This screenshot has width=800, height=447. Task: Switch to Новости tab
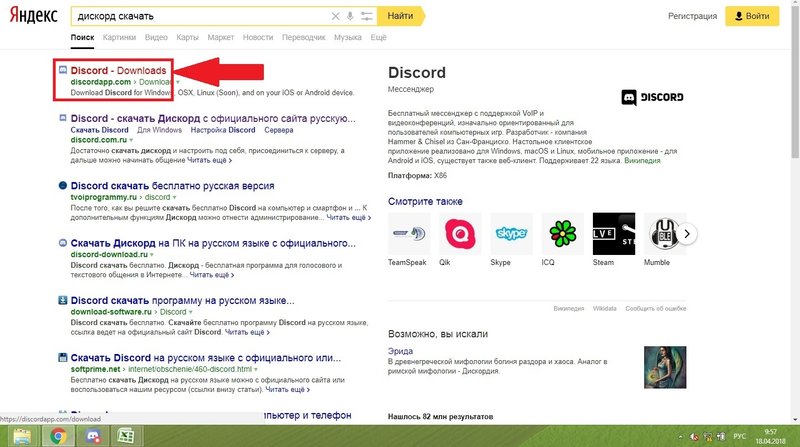258,37
